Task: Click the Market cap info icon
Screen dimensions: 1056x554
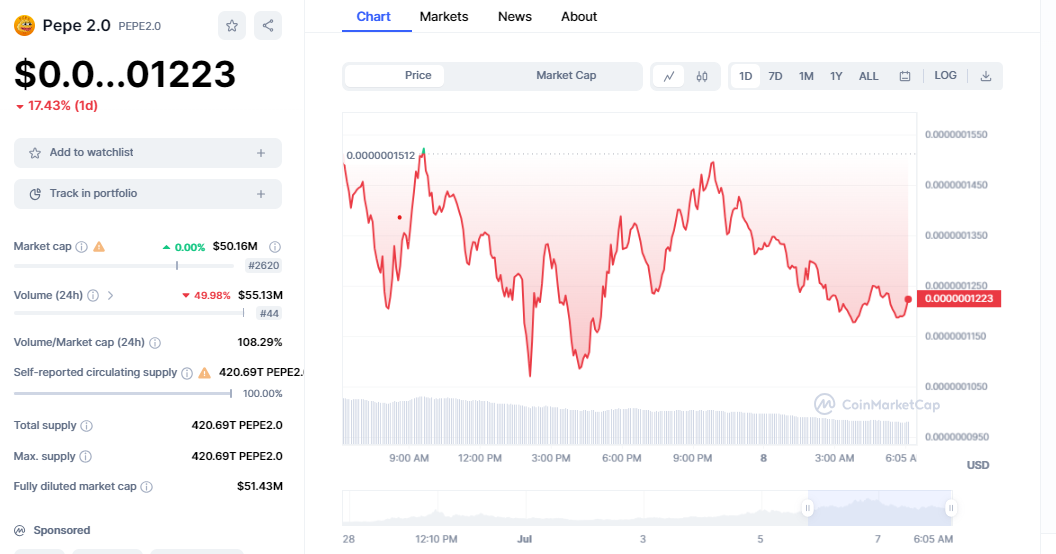Action: pos(81,247)
